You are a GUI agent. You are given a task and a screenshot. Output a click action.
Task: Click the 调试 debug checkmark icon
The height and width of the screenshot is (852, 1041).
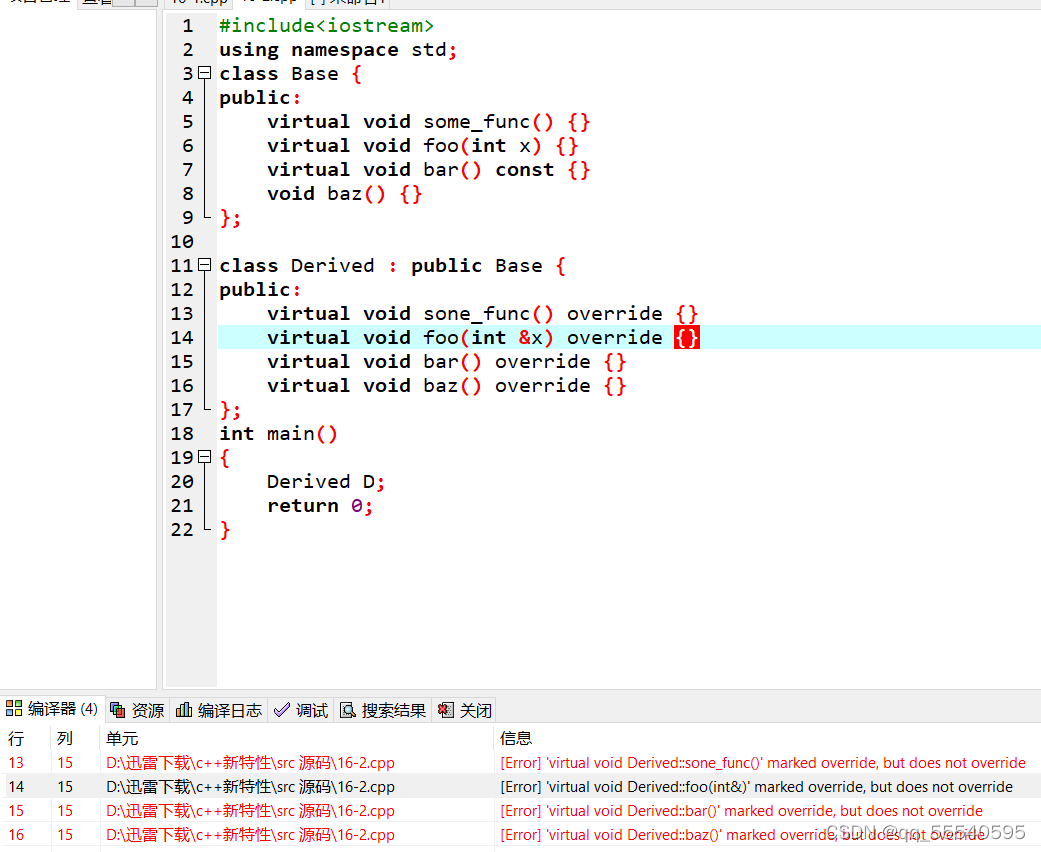click(x=283, y=710)
